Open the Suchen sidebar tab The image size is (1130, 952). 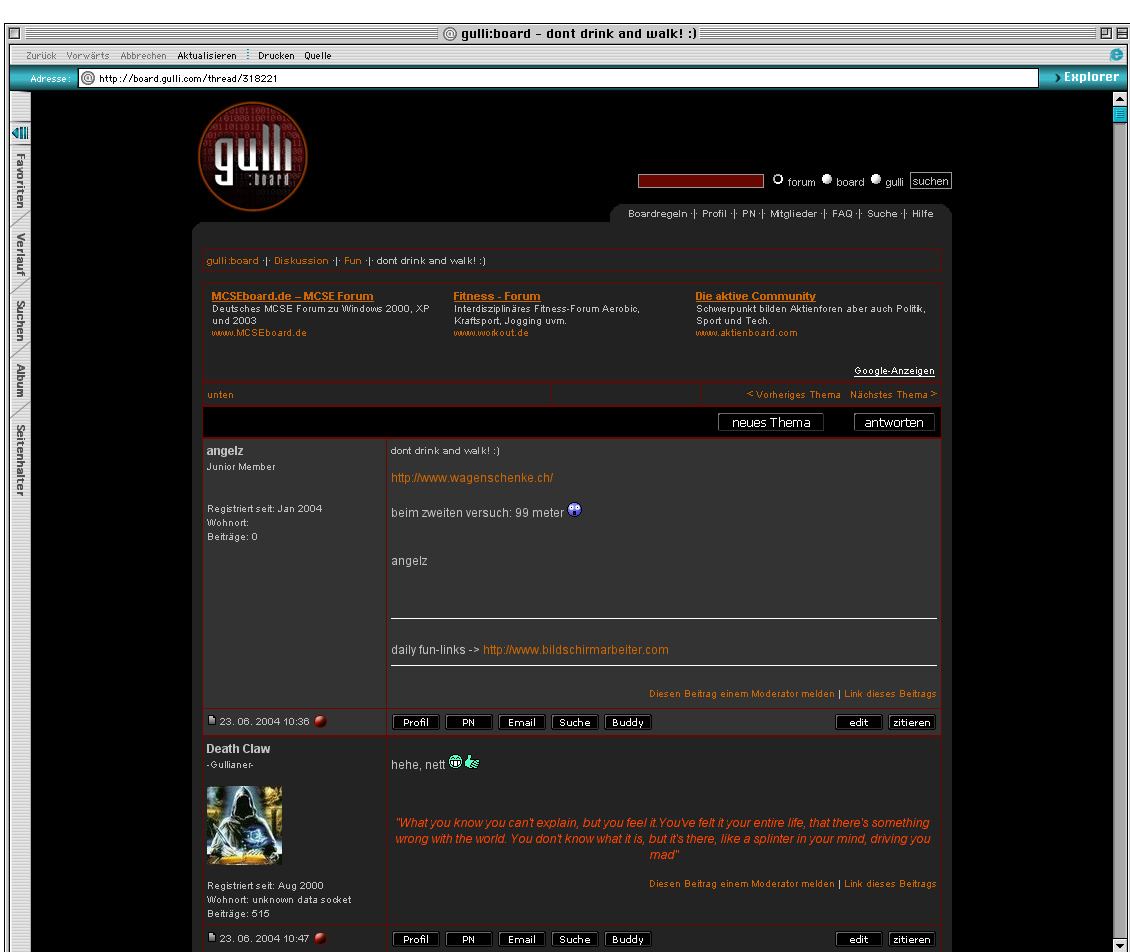pyautogui.click(x=20, y=321)
